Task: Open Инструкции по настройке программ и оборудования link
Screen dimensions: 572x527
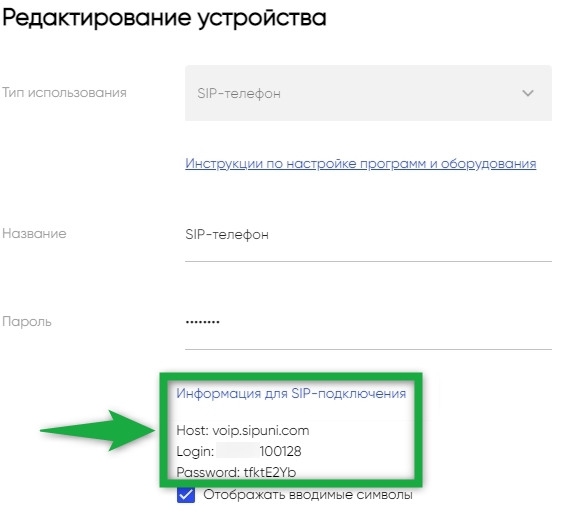Action: coord(360,163)
